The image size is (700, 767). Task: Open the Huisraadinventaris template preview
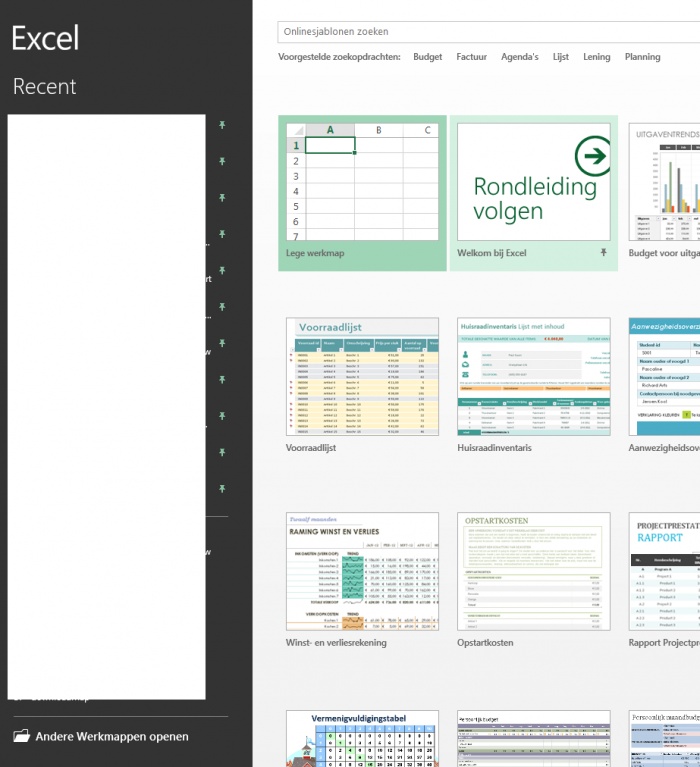click(534, 377)
